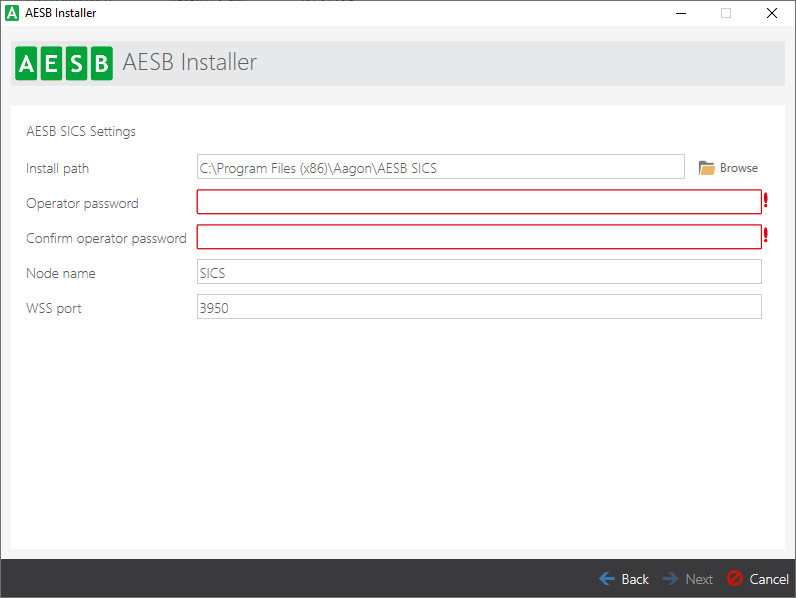This screenshot has width=796, height=598.
Task: Select the Confirm operator password field
Action: coord(479,237)
